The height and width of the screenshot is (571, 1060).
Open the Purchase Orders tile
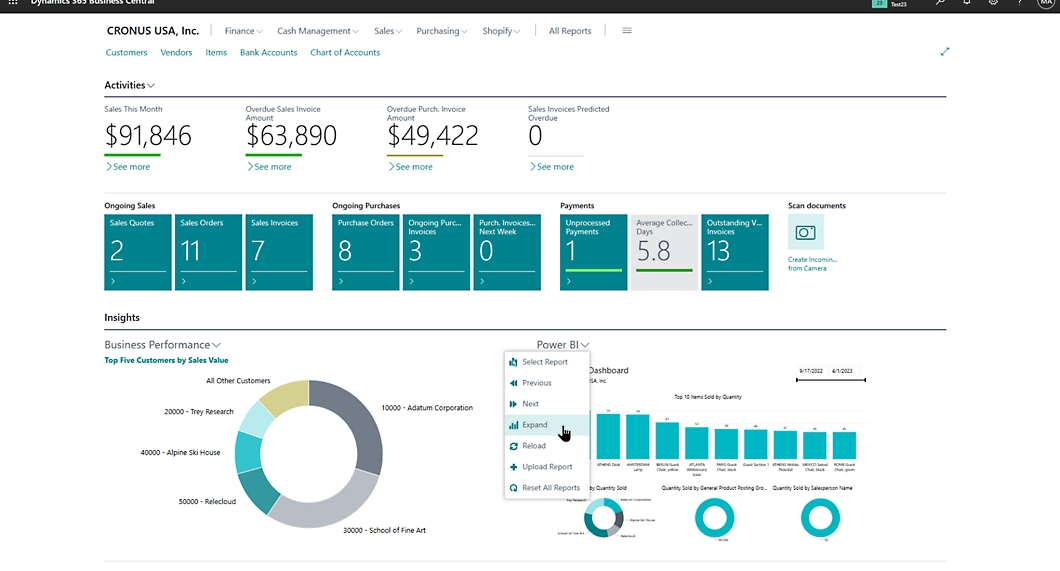coord(366,252)
